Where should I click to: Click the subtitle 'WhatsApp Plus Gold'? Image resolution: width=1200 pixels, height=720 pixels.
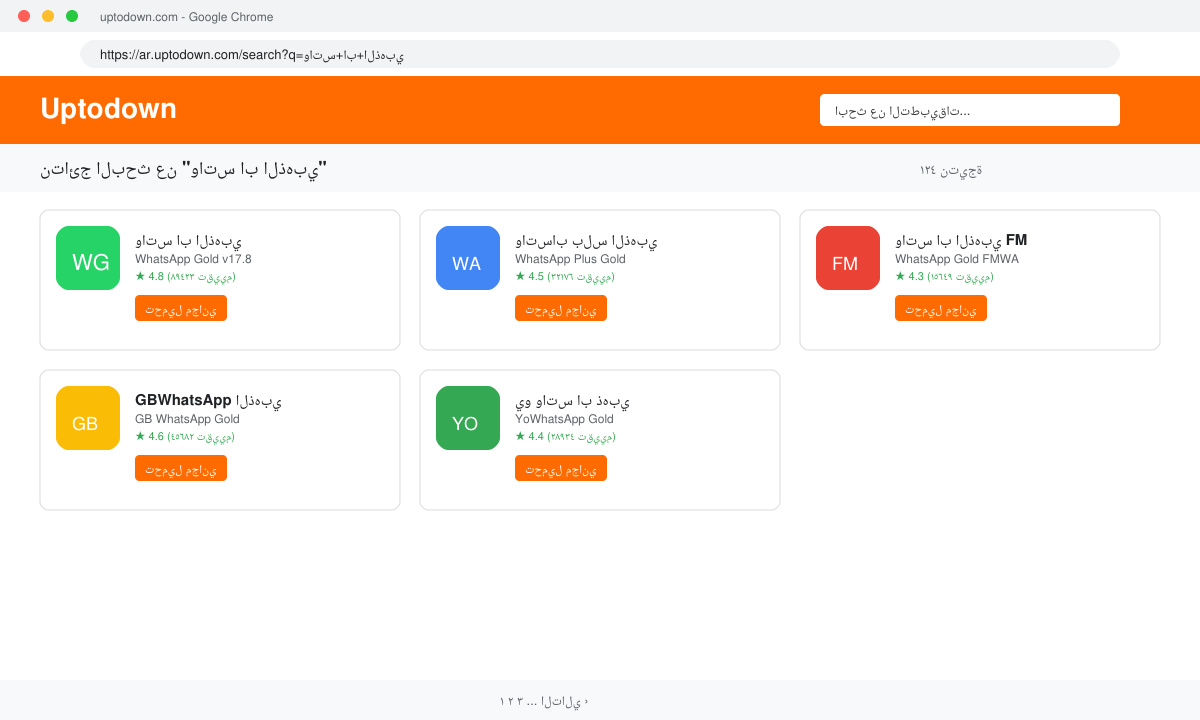[570, 259]
